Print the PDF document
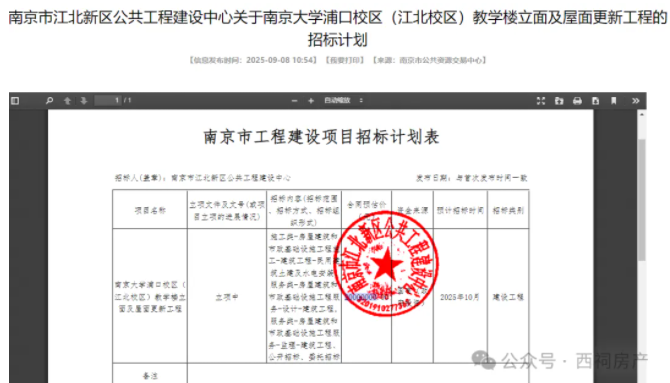This screenshot has height=383, width=670. pos(577,101)
